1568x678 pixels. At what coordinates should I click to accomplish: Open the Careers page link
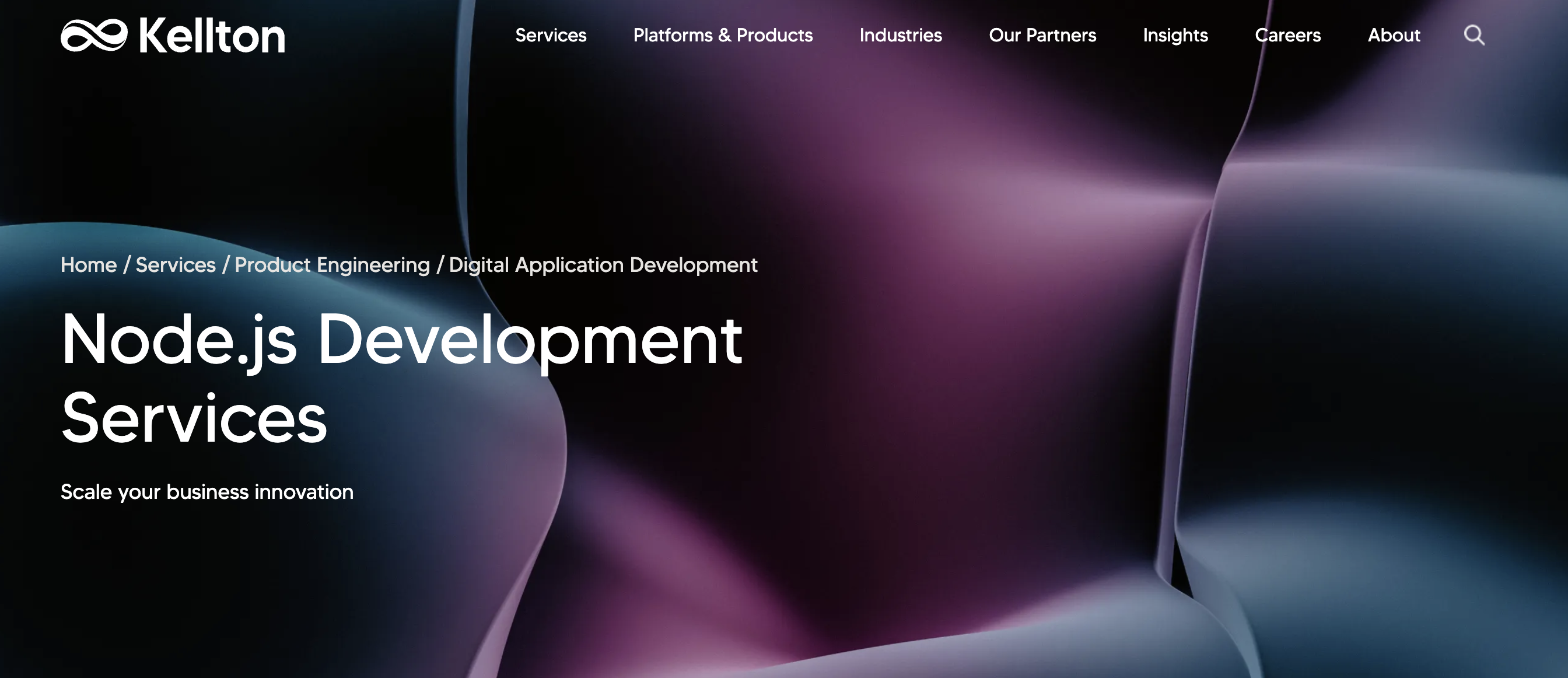[1287, 35]
